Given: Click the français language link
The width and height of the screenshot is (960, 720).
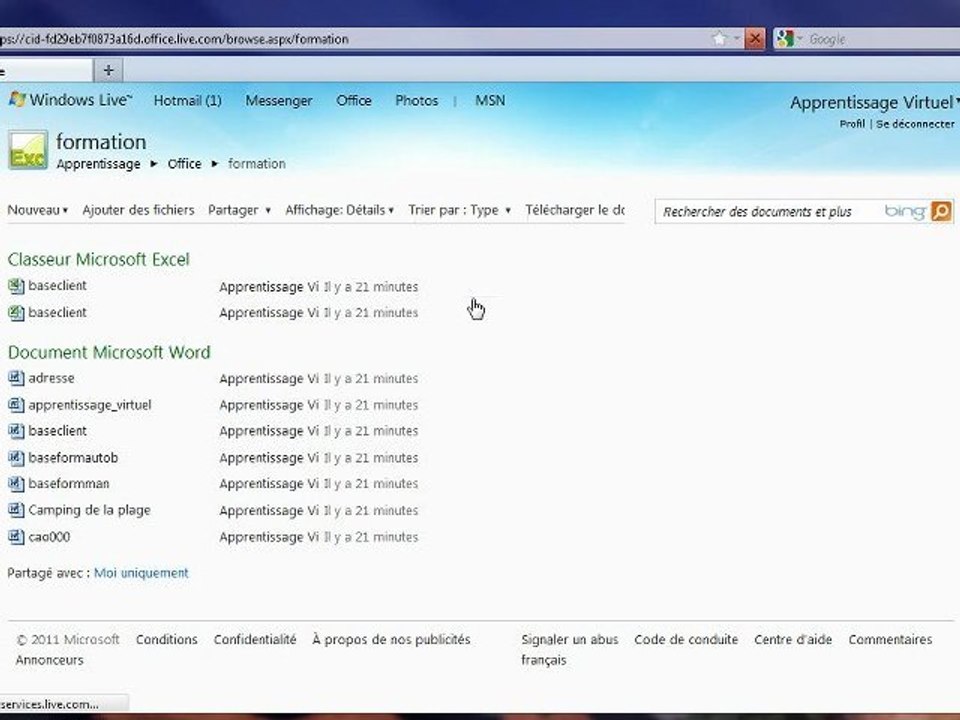Looking at the screenshot, I should tap(544, 660).
